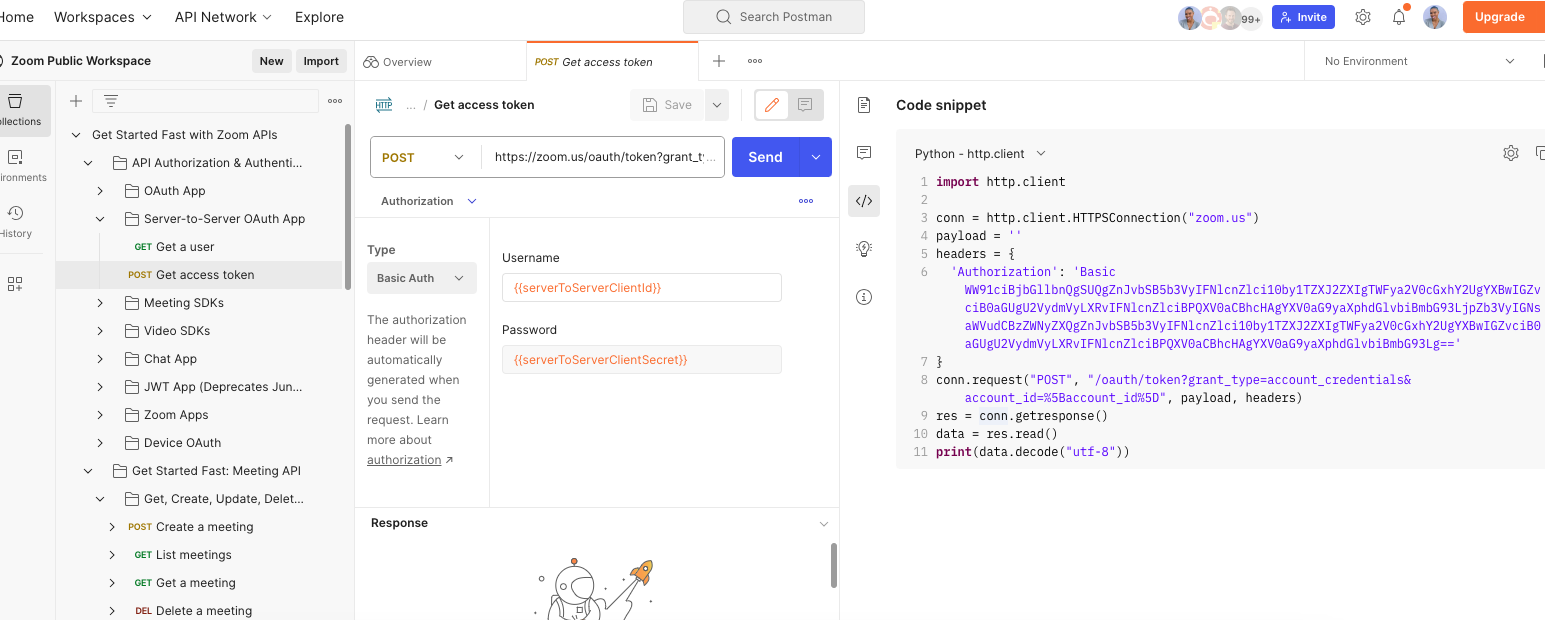This screenshot has width=1545, height=620.
Task: Open Explore in top navigation
Action: coord(319,17)
